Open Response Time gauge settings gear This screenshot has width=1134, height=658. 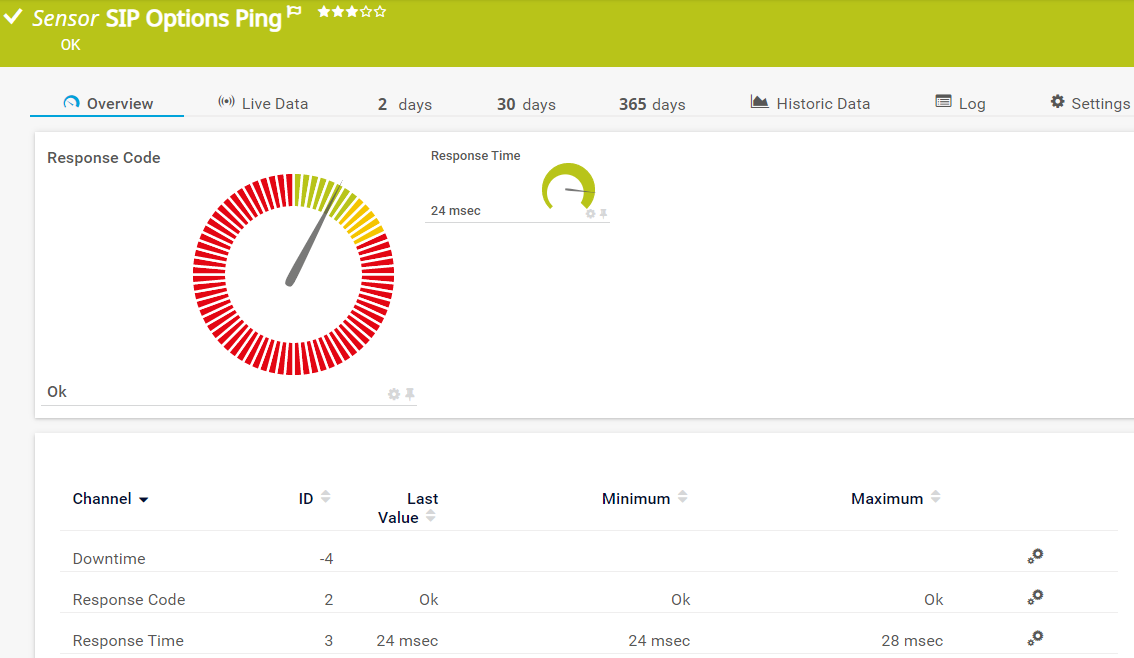590,213
